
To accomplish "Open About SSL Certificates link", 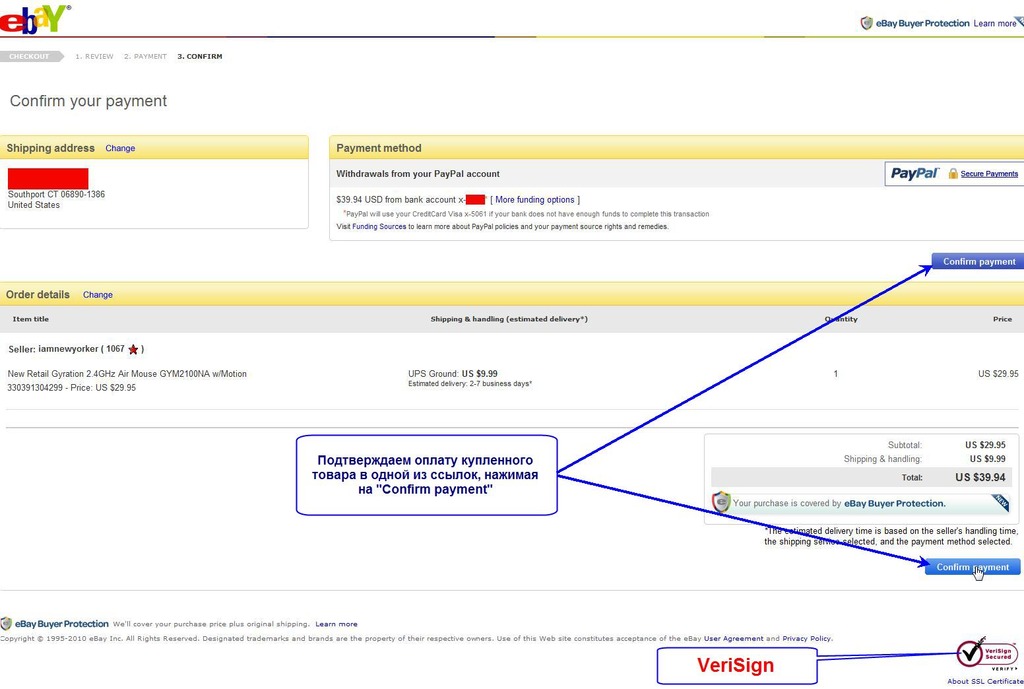I will point(985,681).
